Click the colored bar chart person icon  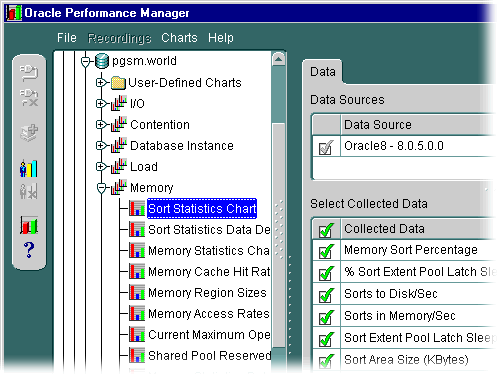coord(28,169)
